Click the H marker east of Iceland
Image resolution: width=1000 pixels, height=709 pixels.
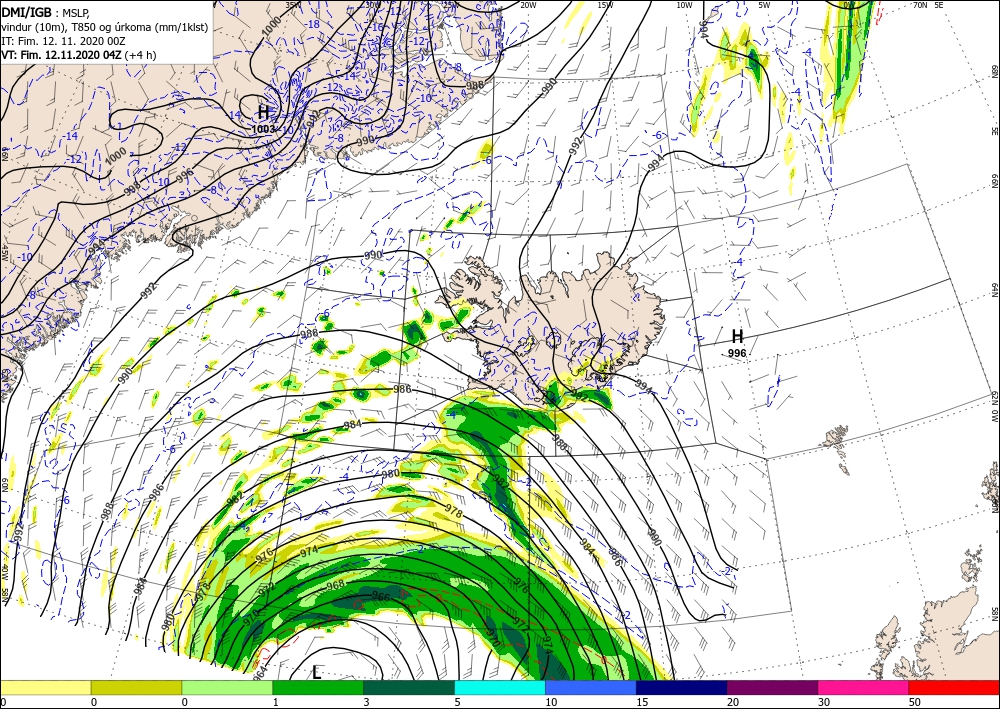[737, 337]
